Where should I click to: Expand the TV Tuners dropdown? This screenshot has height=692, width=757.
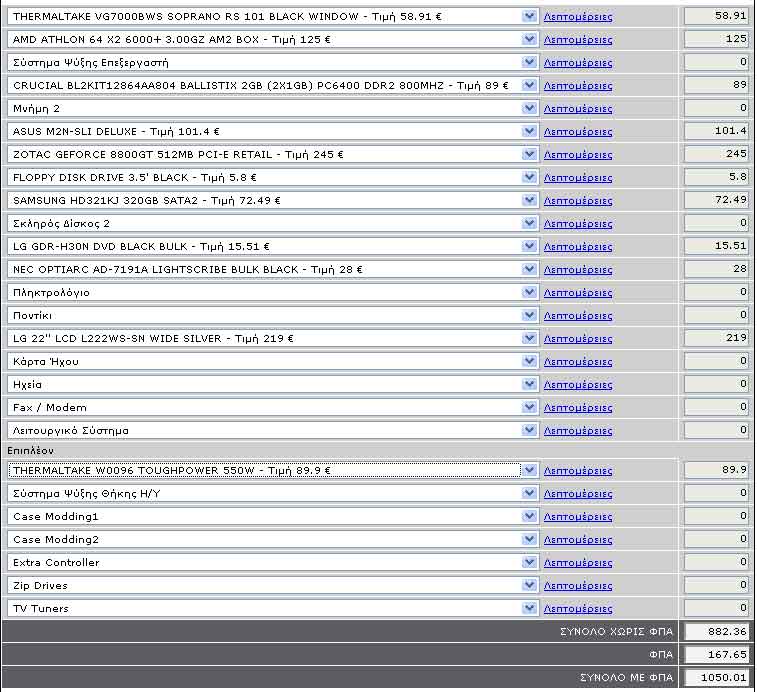point(273,608)
